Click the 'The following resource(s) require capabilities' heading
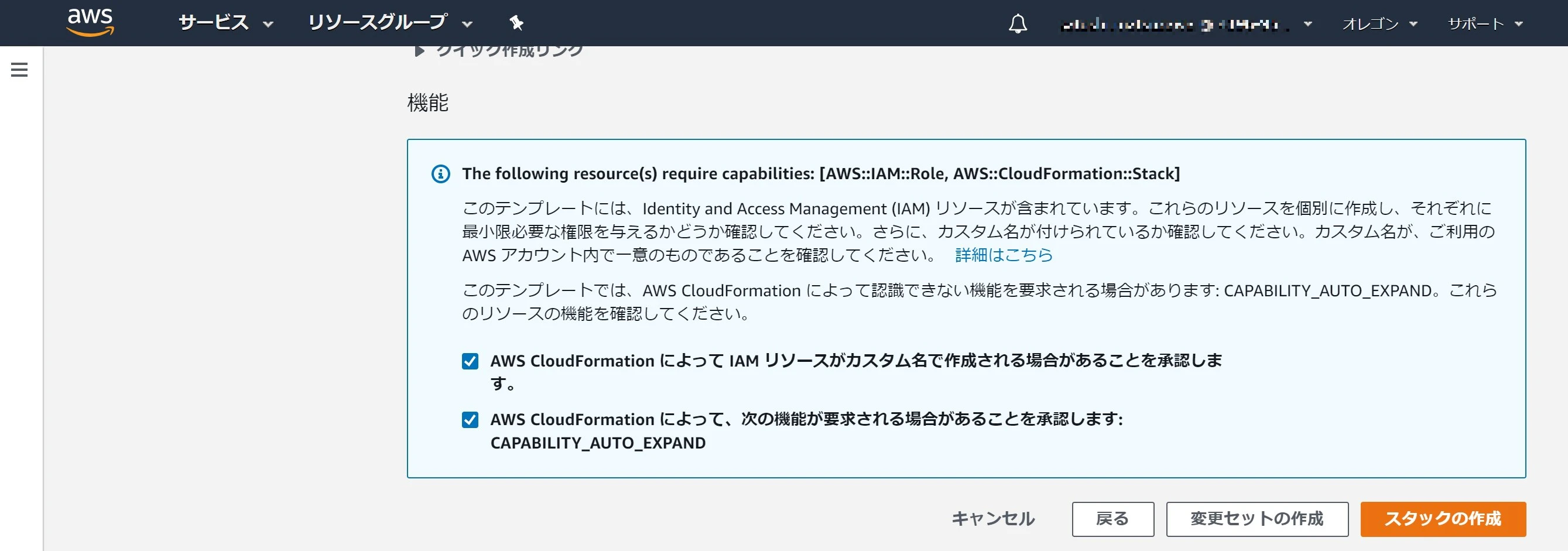The image size is (1568, 551). click(x=820, y=173)
